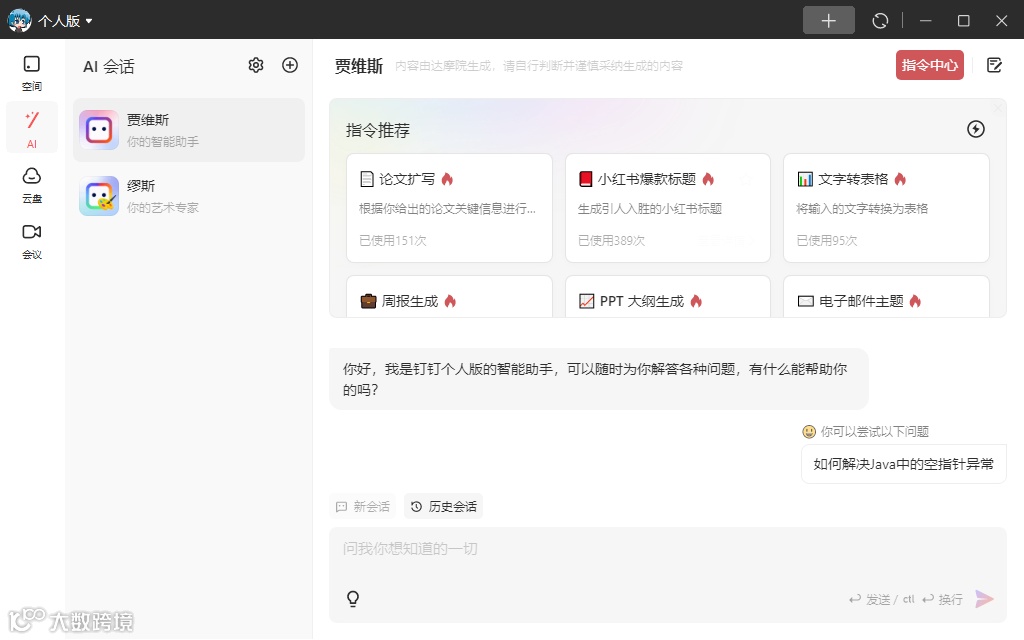Click the 你可以尝试以下问题 hint text

(874, 432)
